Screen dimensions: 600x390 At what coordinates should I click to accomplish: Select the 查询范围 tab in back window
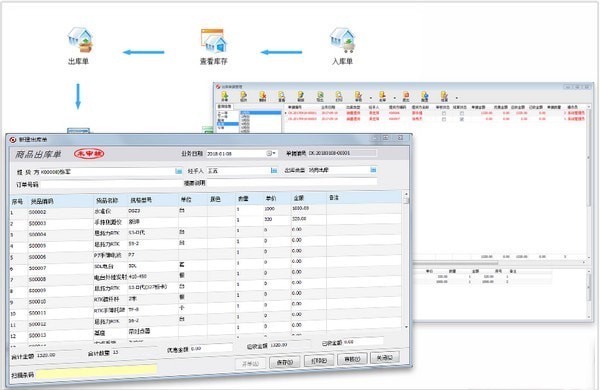(x=225, y=107)
